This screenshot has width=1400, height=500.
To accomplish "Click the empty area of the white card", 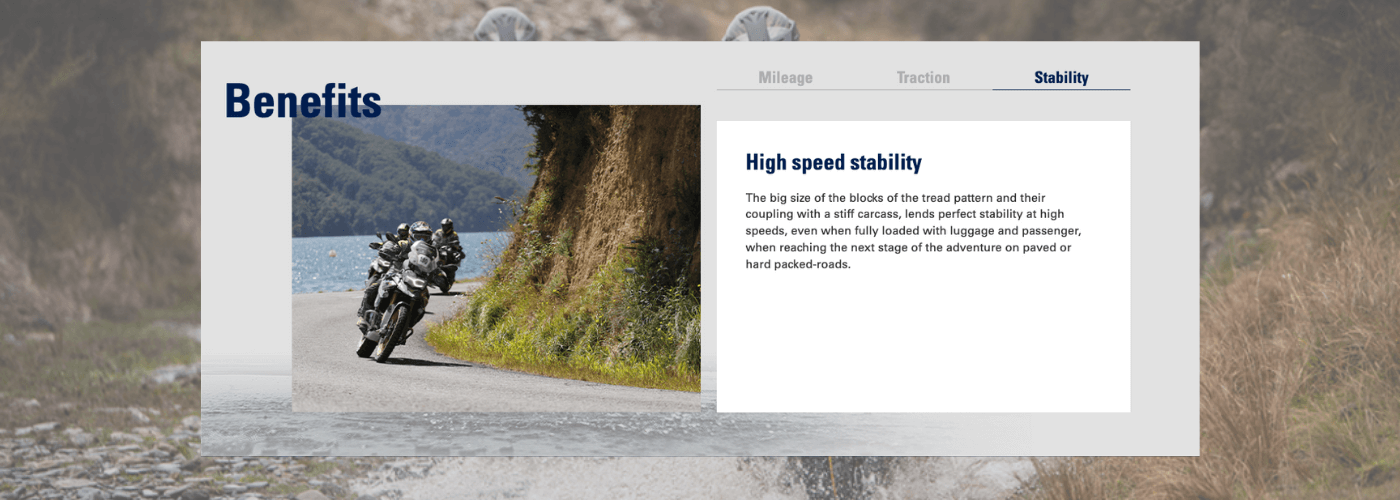I will point(922,350).
